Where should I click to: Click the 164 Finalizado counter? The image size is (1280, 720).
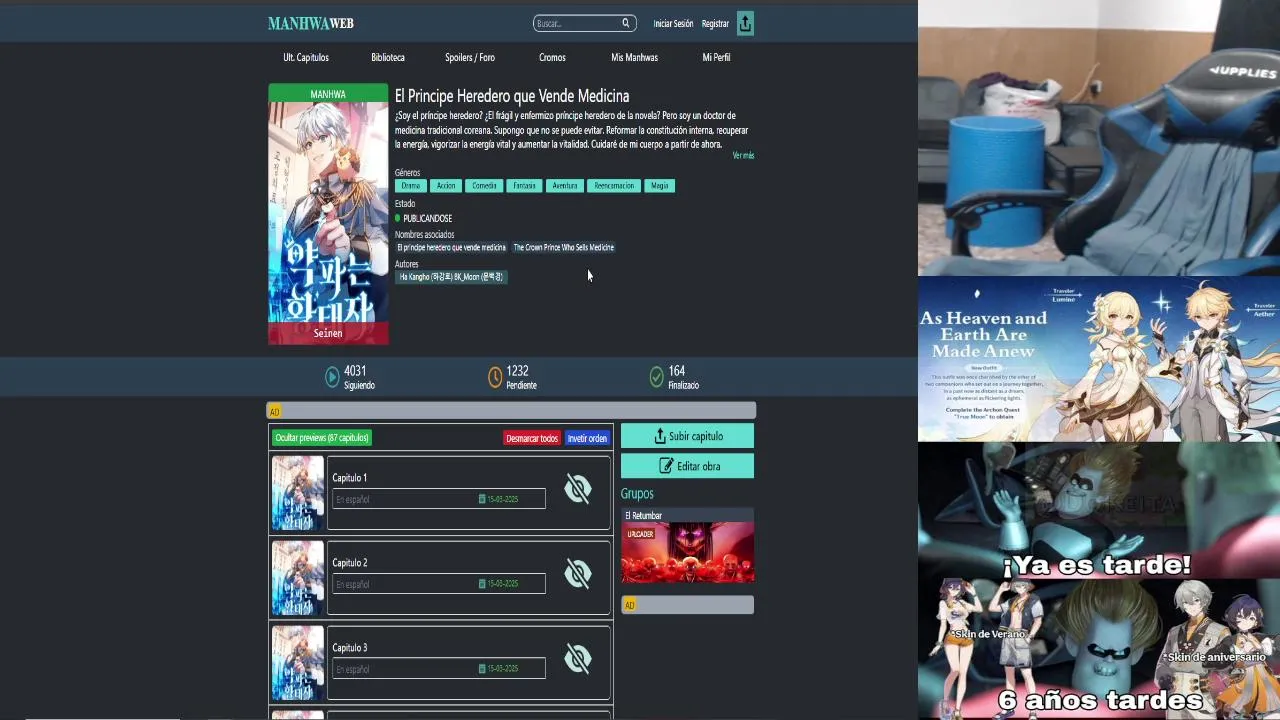[x=683, y=377]
